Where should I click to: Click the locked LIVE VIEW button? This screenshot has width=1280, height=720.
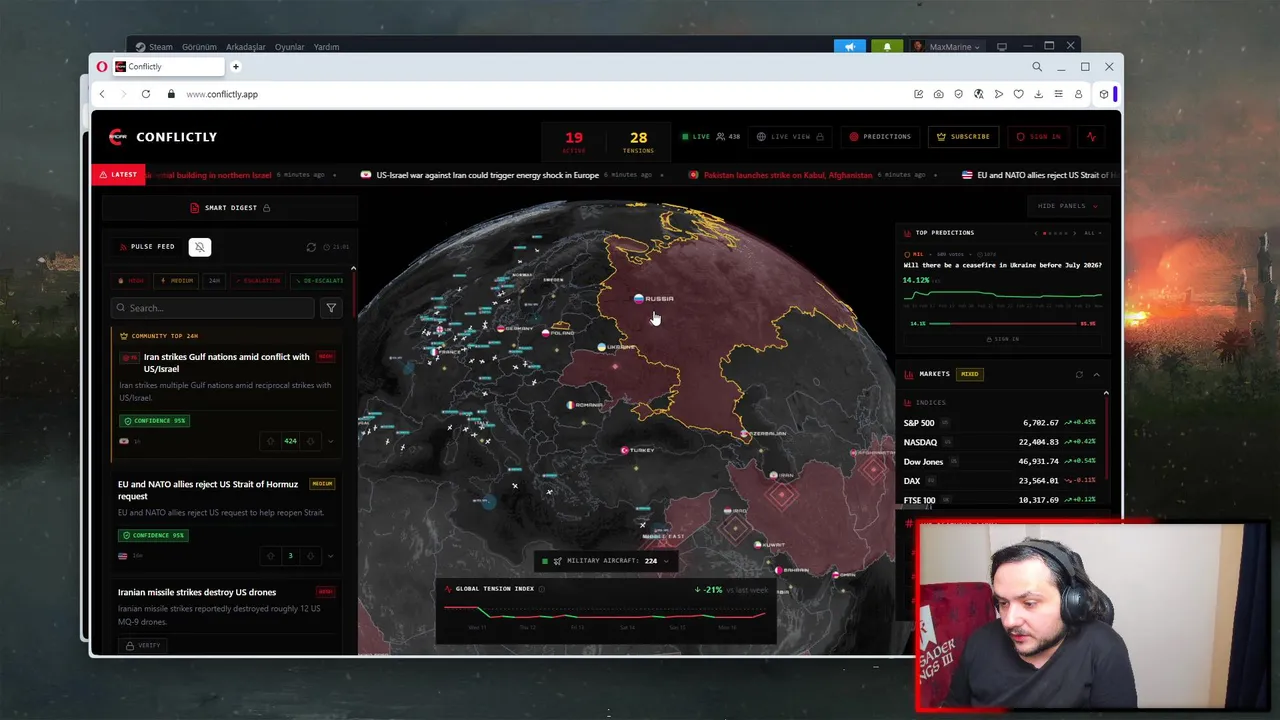[790, 137]
